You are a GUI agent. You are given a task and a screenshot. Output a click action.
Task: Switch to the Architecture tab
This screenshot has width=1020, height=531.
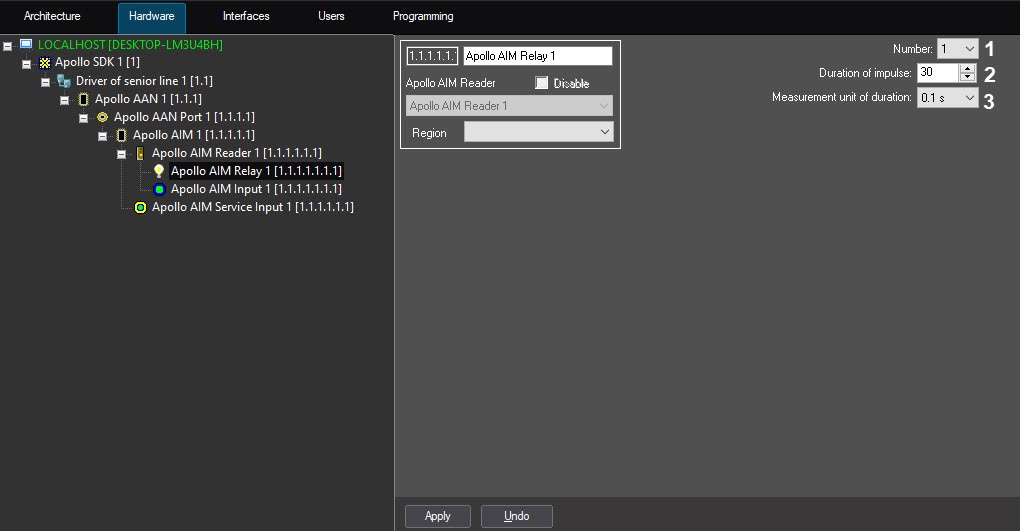pos(52,16)
